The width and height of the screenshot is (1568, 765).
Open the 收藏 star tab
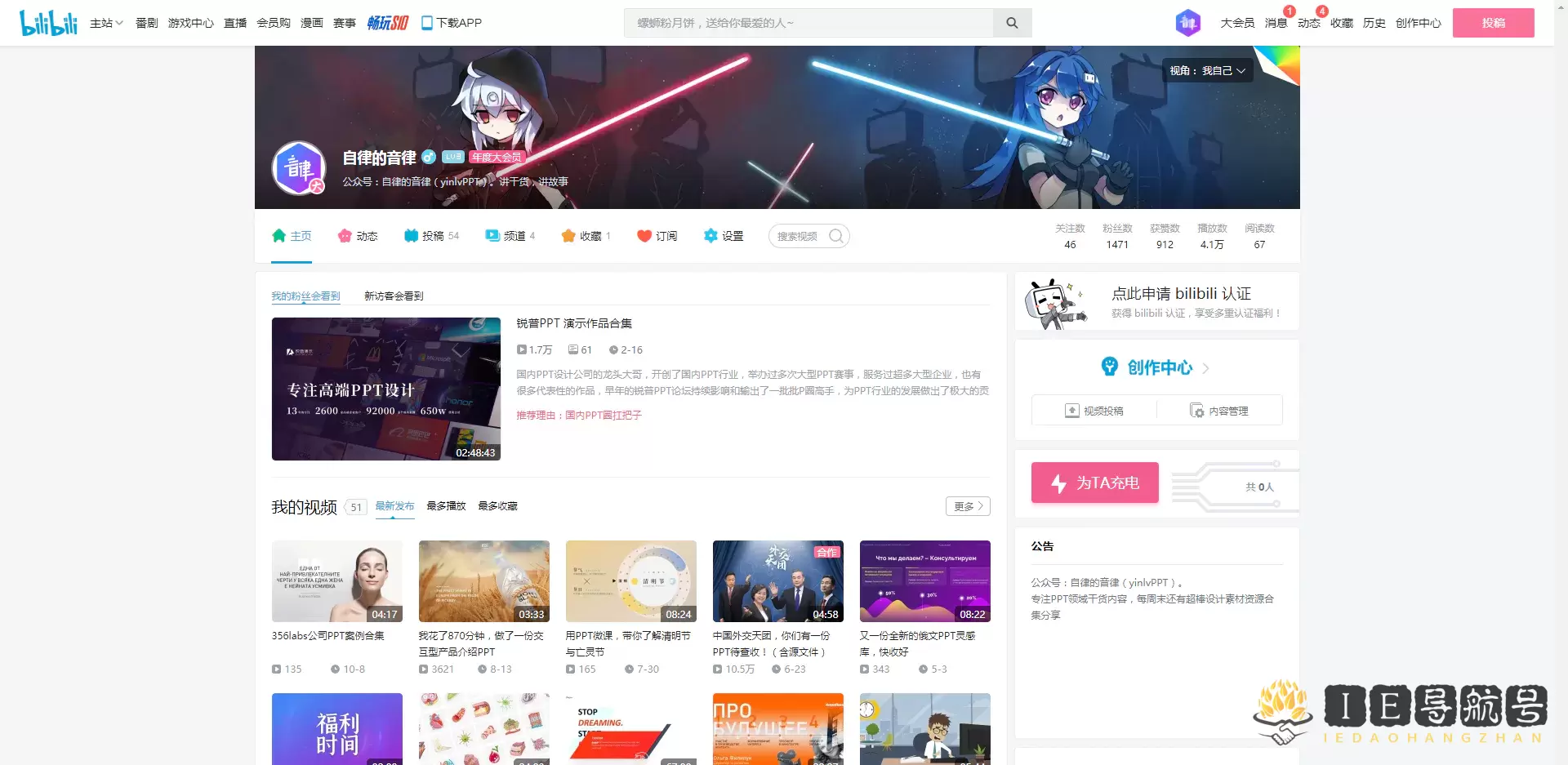[586, 236]
